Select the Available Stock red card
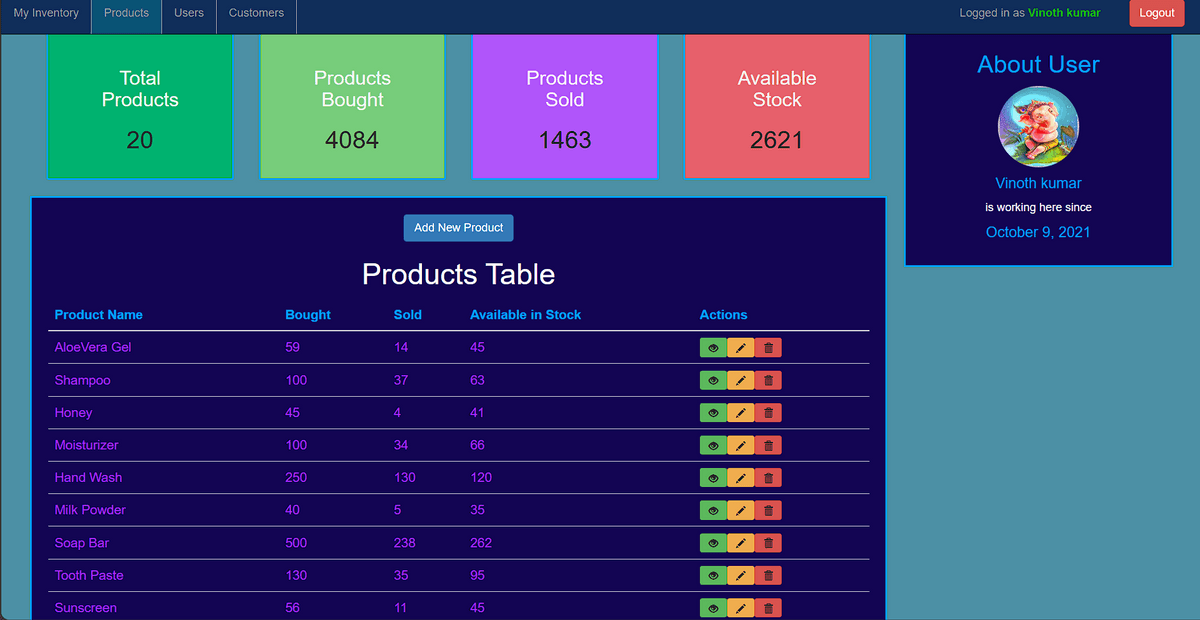This screenshot has height=620, width=1200. point(777,106)
